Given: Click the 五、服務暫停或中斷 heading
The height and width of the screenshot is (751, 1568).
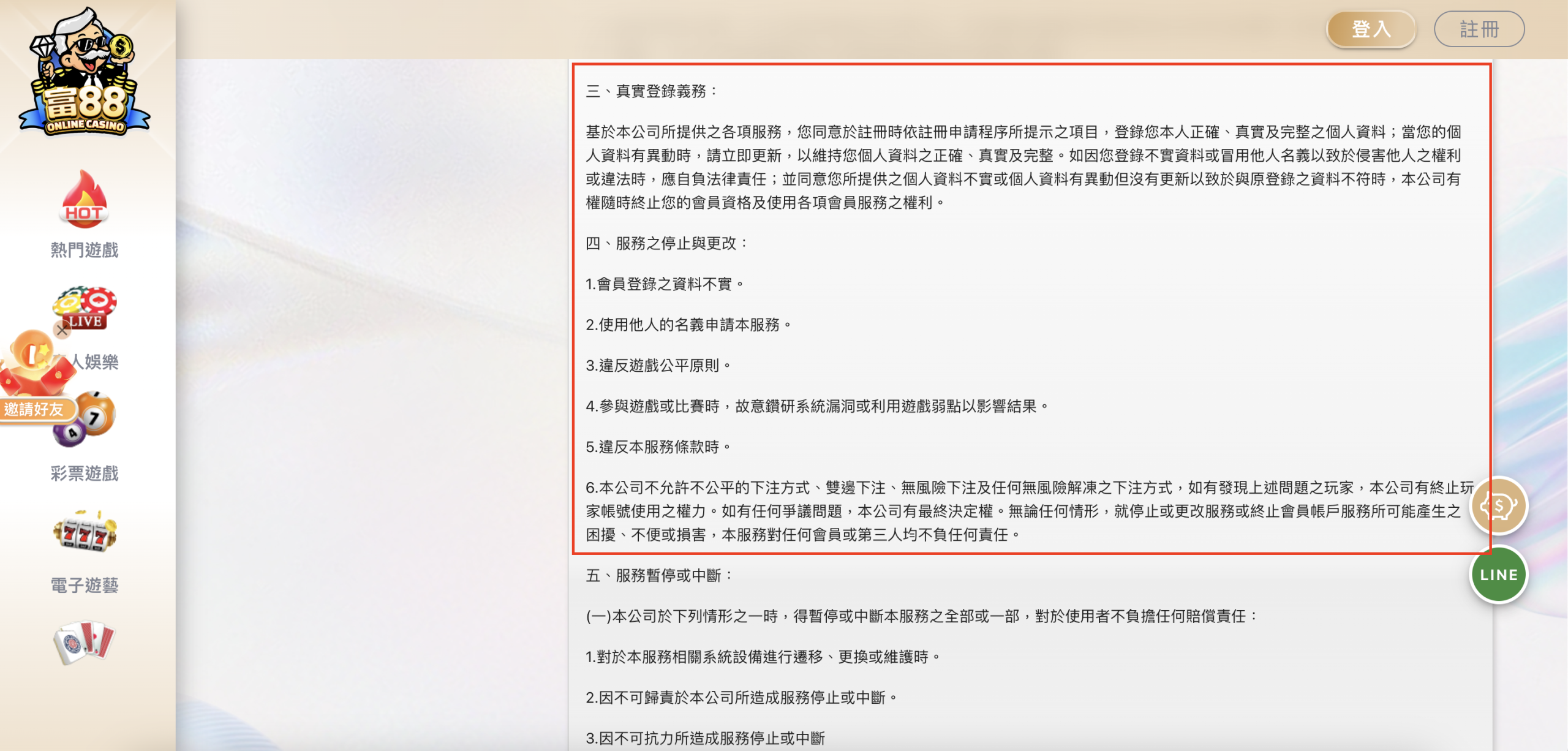Looking at the screenshot, I should [x=660, y=575].
